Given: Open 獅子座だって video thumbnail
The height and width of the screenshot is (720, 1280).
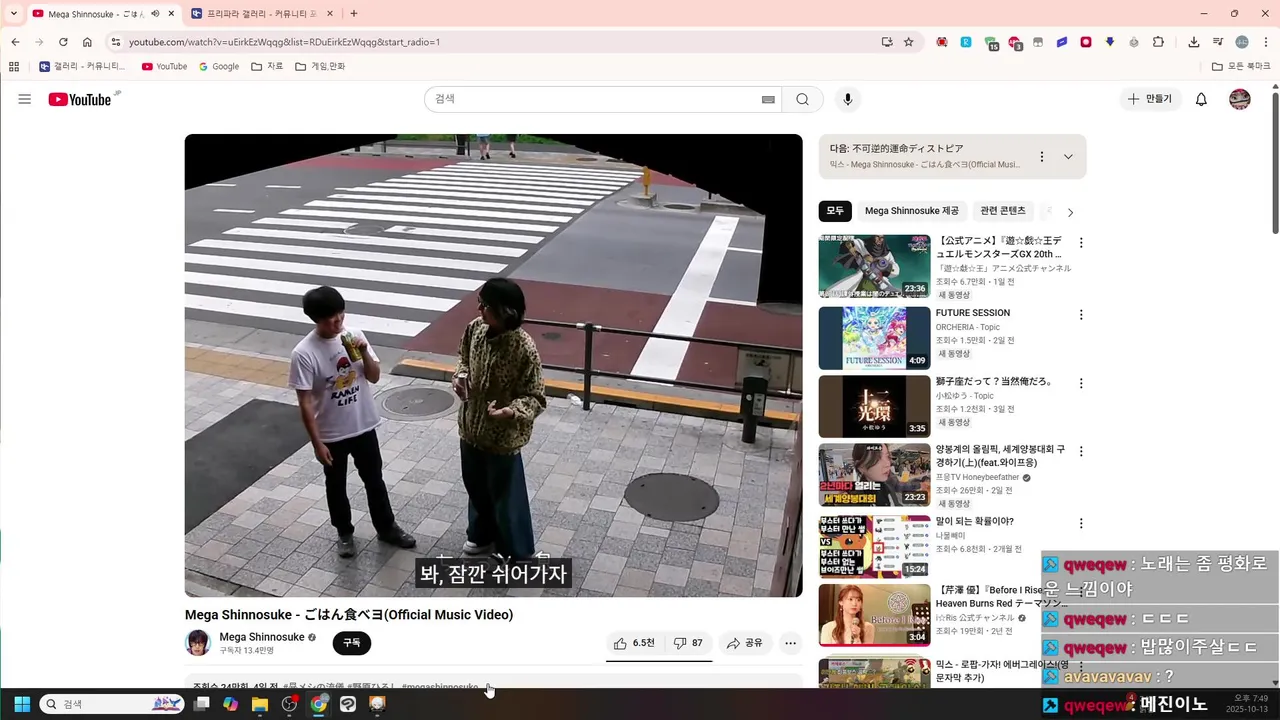Looking at the screenshot, I should (x=874, y=406).
